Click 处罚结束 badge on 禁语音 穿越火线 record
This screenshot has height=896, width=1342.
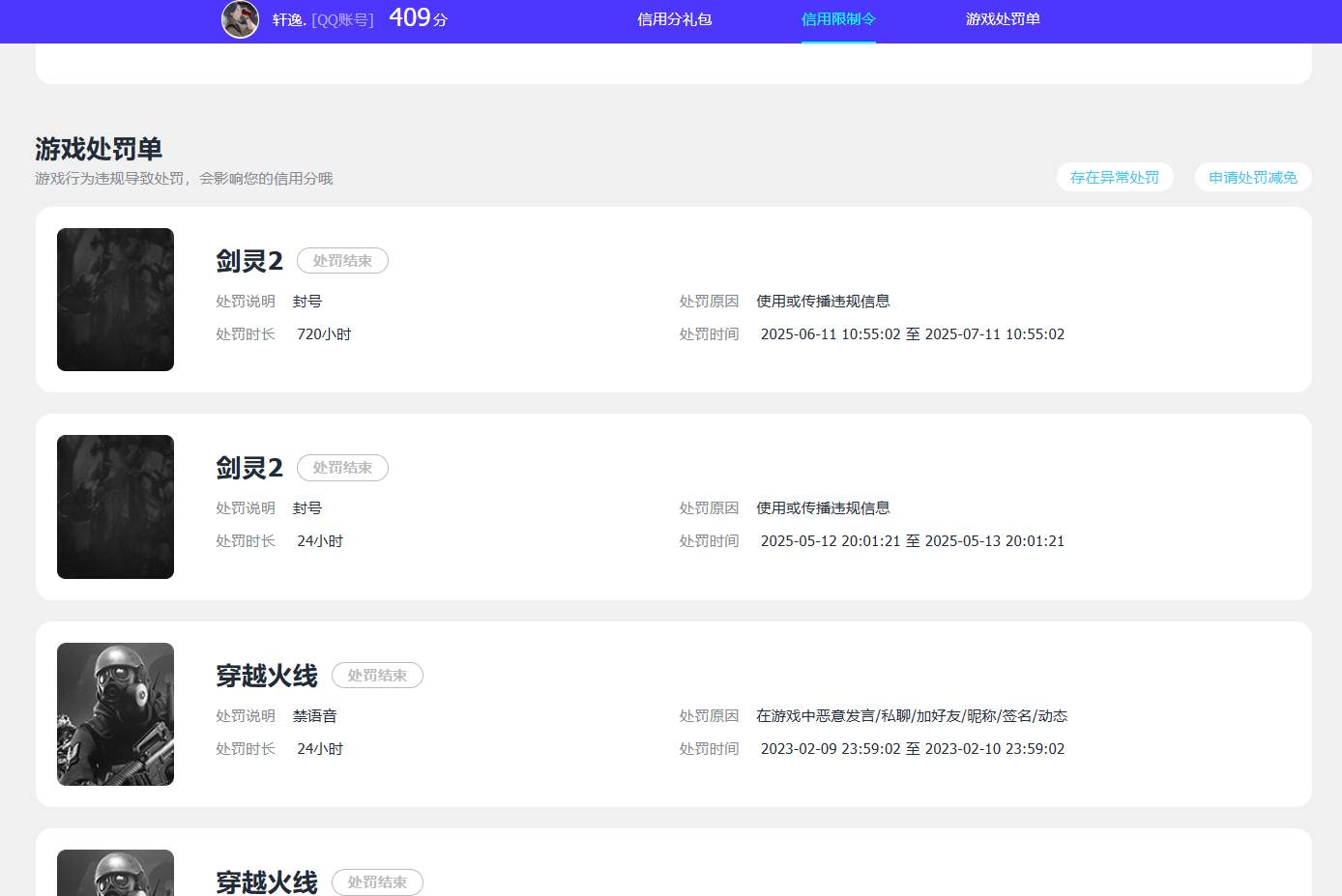[377, 676]
